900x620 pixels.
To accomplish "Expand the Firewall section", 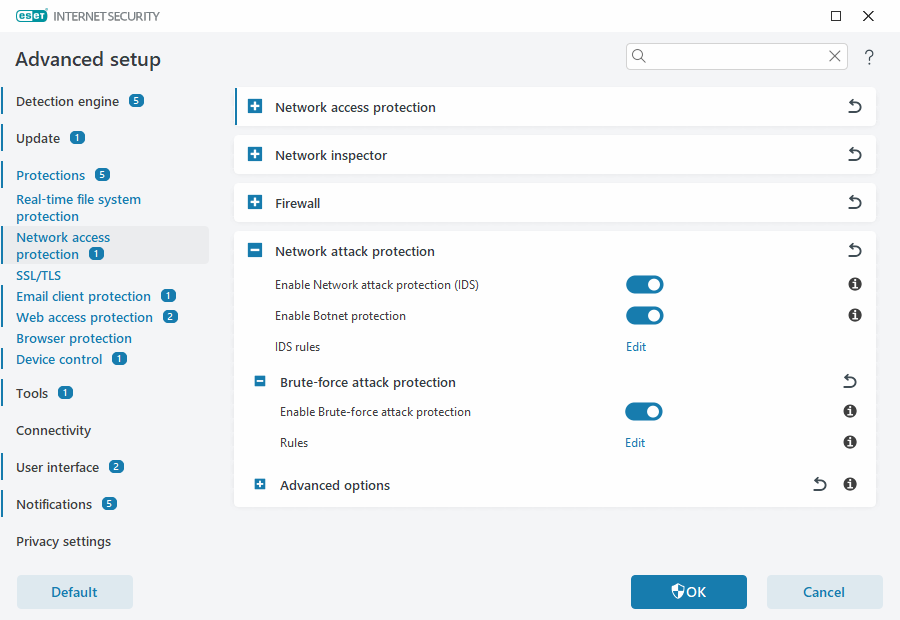I will (255, 202).
